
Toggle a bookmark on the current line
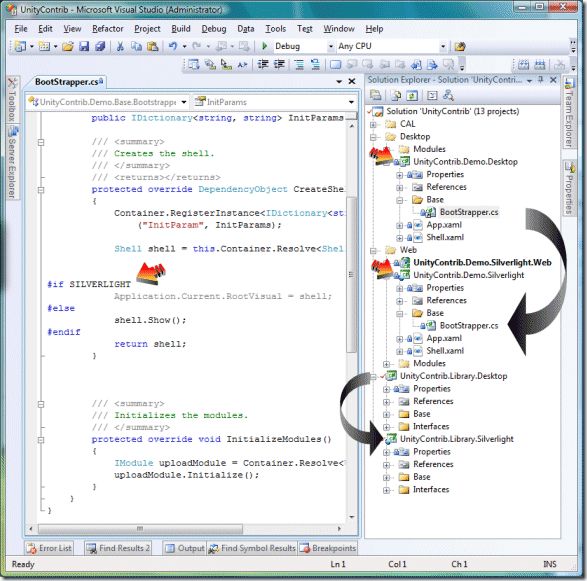[x=335, y=64]
